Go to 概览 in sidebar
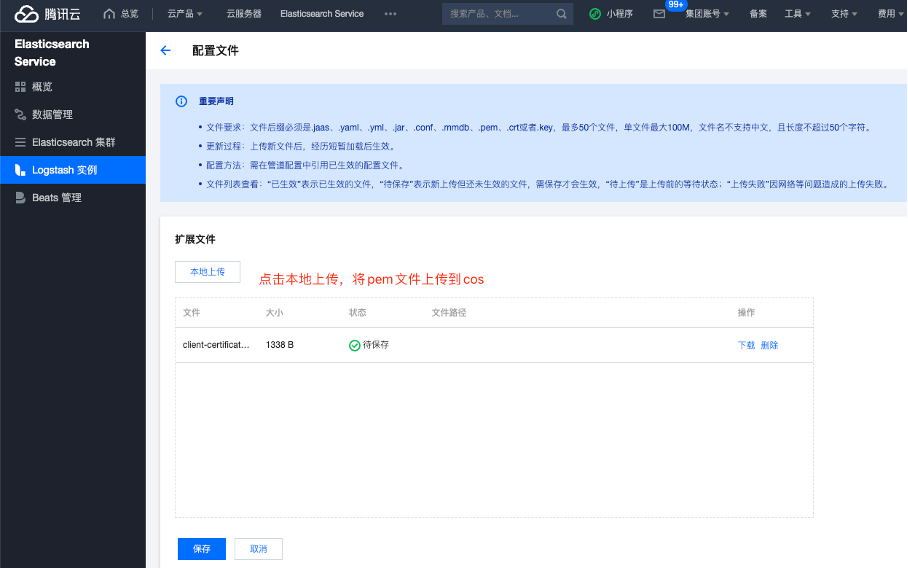This screenshot has height=568, width=908. [73, 87]
